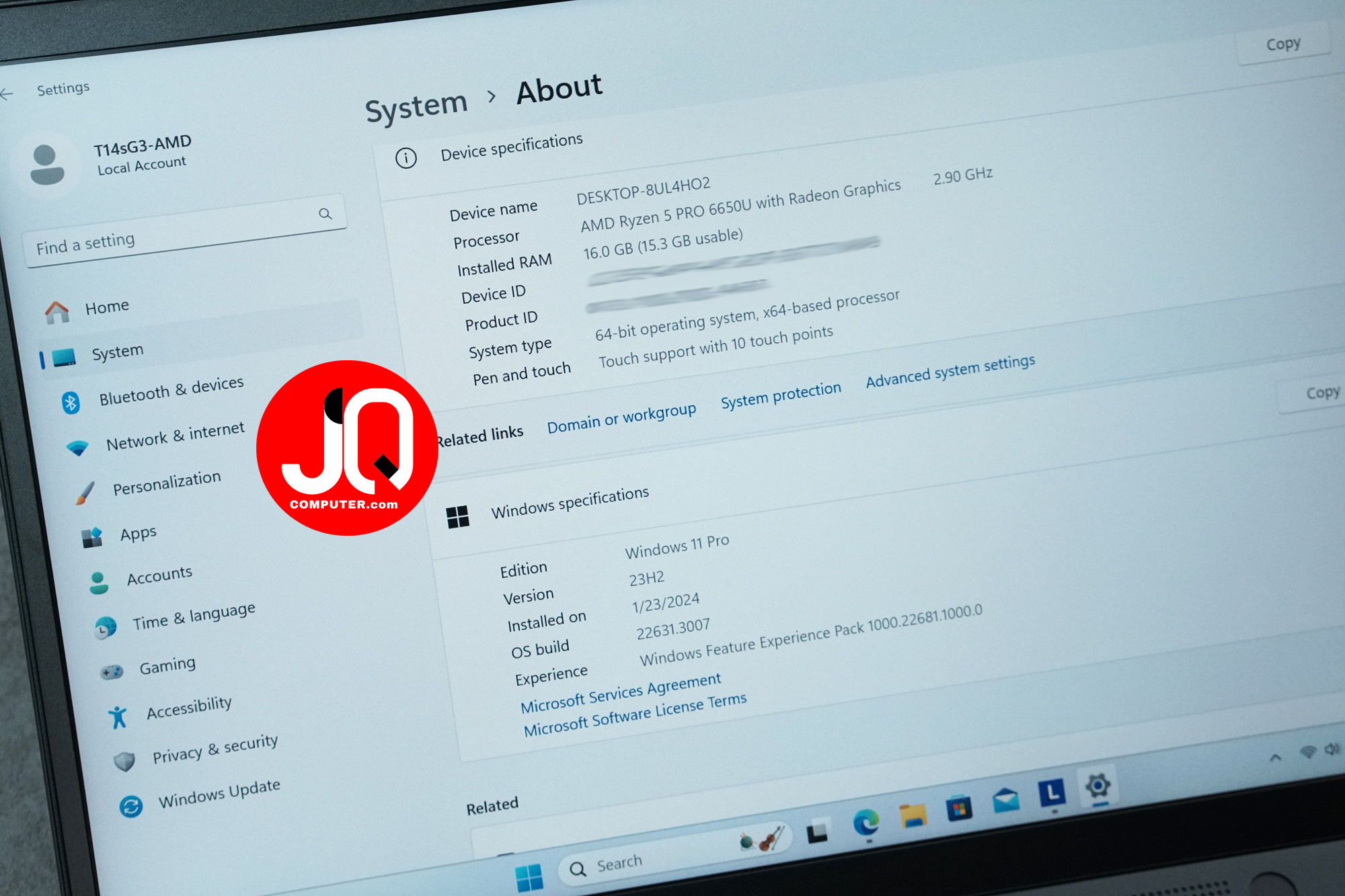Screen dimensions: 1345x896
Task: Open the Mail app on taskbar
Action: [x=1006, y=800]
